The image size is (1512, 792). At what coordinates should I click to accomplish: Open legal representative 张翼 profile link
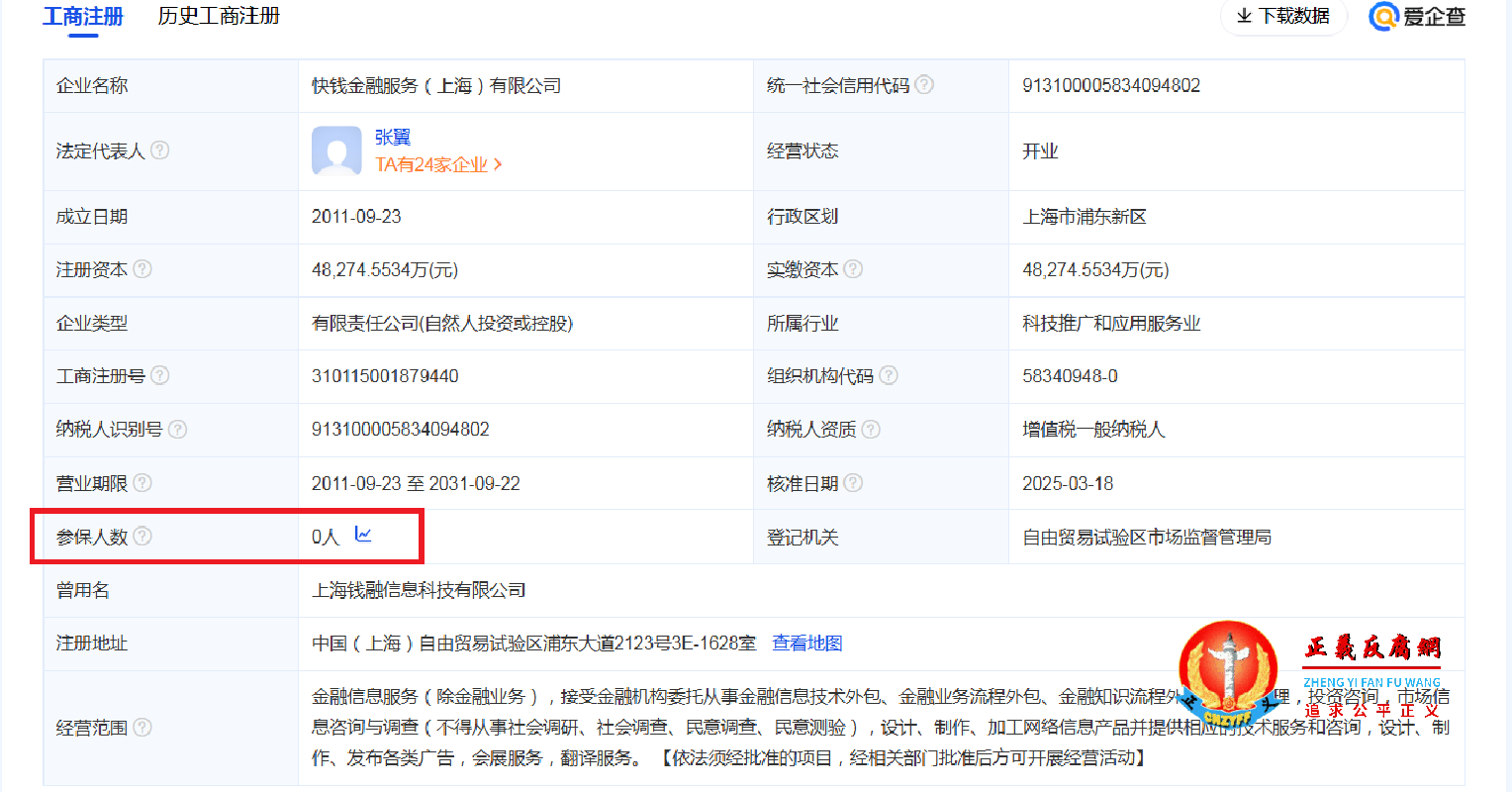(x=395, y=138)
